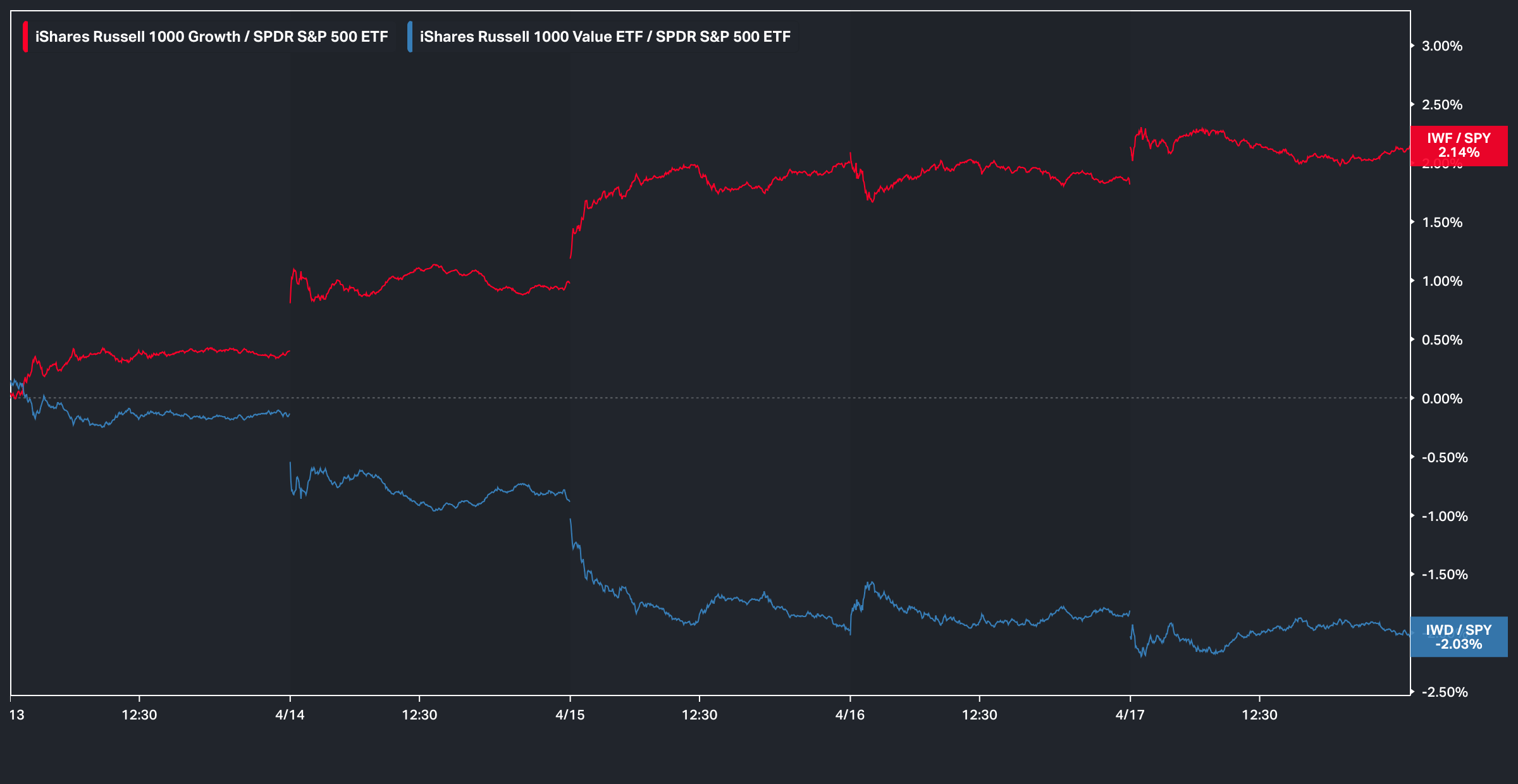The height and width of the screenshot is (784, 1518).
Task: Select the 4/16 date marker on the time axis
Action: [850, 715]
